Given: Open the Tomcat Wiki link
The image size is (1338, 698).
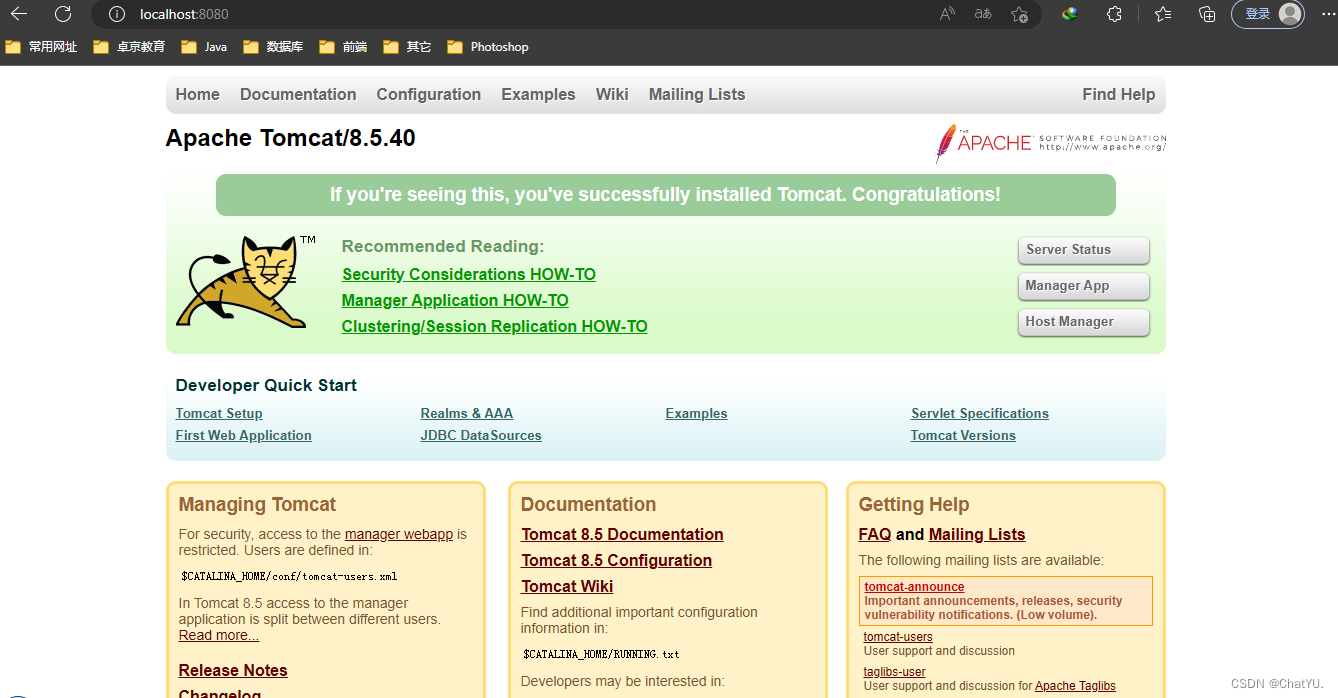Looking at the screenshot, I should (567, 586).
